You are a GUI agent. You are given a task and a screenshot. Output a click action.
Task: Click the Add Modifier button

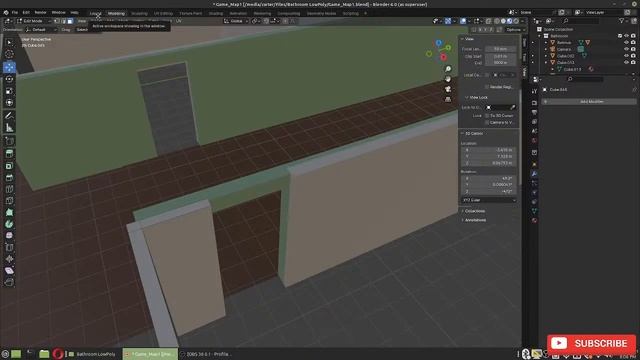pyautogui.click(x=589, y=101)
